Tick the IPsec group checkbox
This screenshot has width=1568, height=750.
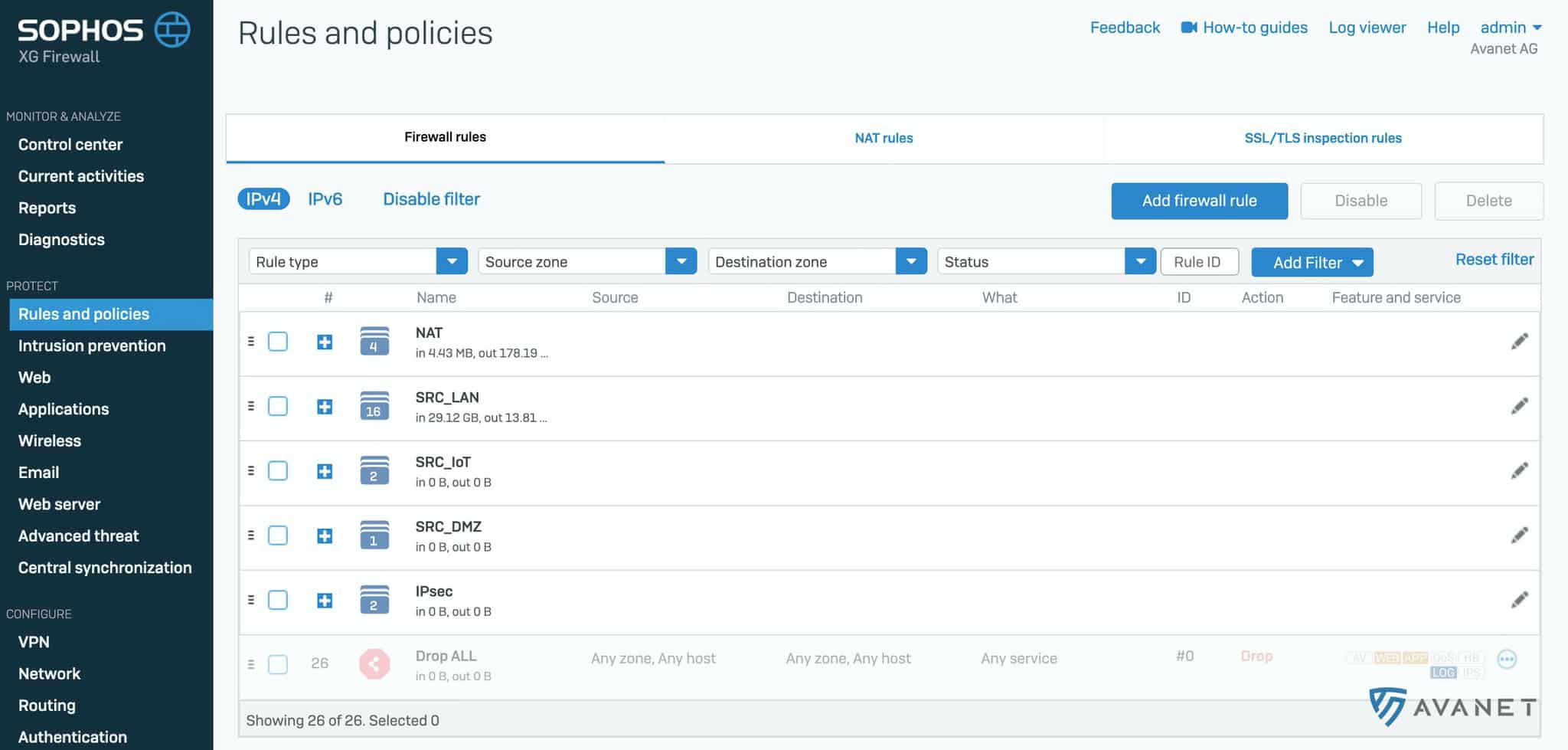278,600
